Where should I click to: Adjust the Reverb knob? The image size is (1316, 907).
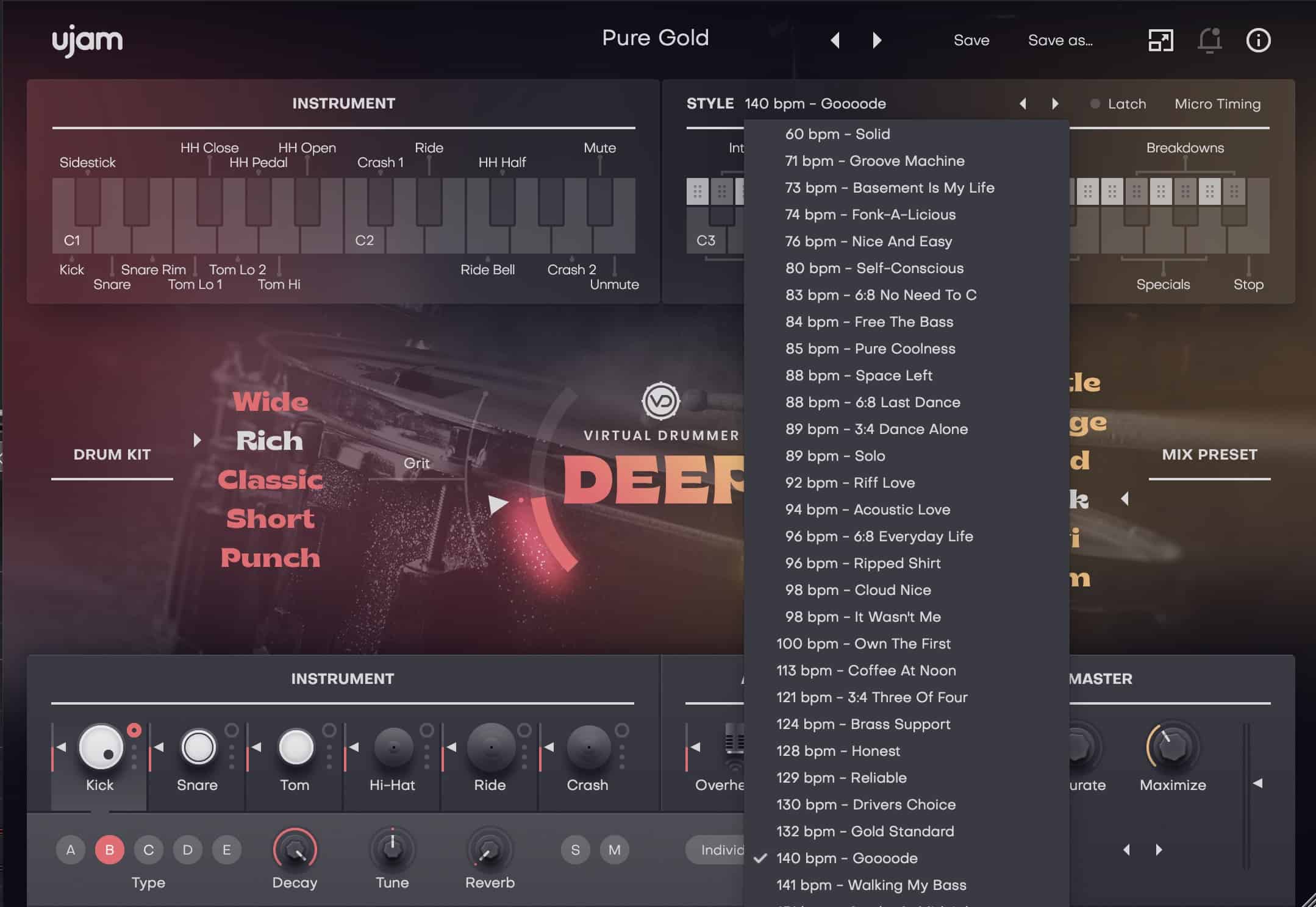coord(490,848)
